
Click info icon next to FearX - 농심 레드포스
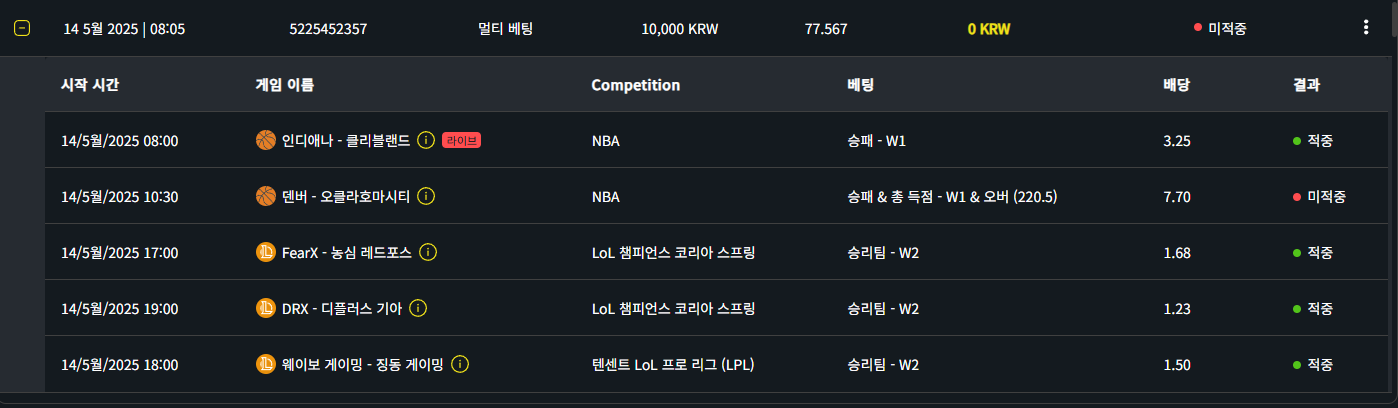tap(428, 253)
